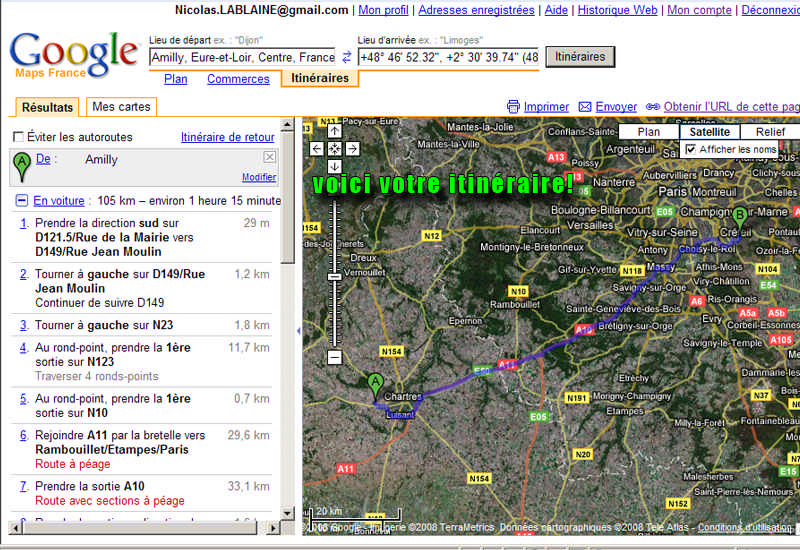Screen dimensions: 800x550
Task: Open the Mes cartes tab
Action: point(121,107)
